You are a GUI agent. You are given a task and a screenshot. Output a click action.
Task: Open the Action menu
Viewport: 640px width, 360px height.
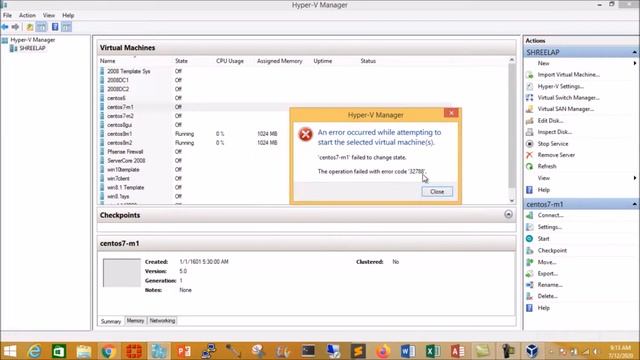click(27, 16)
